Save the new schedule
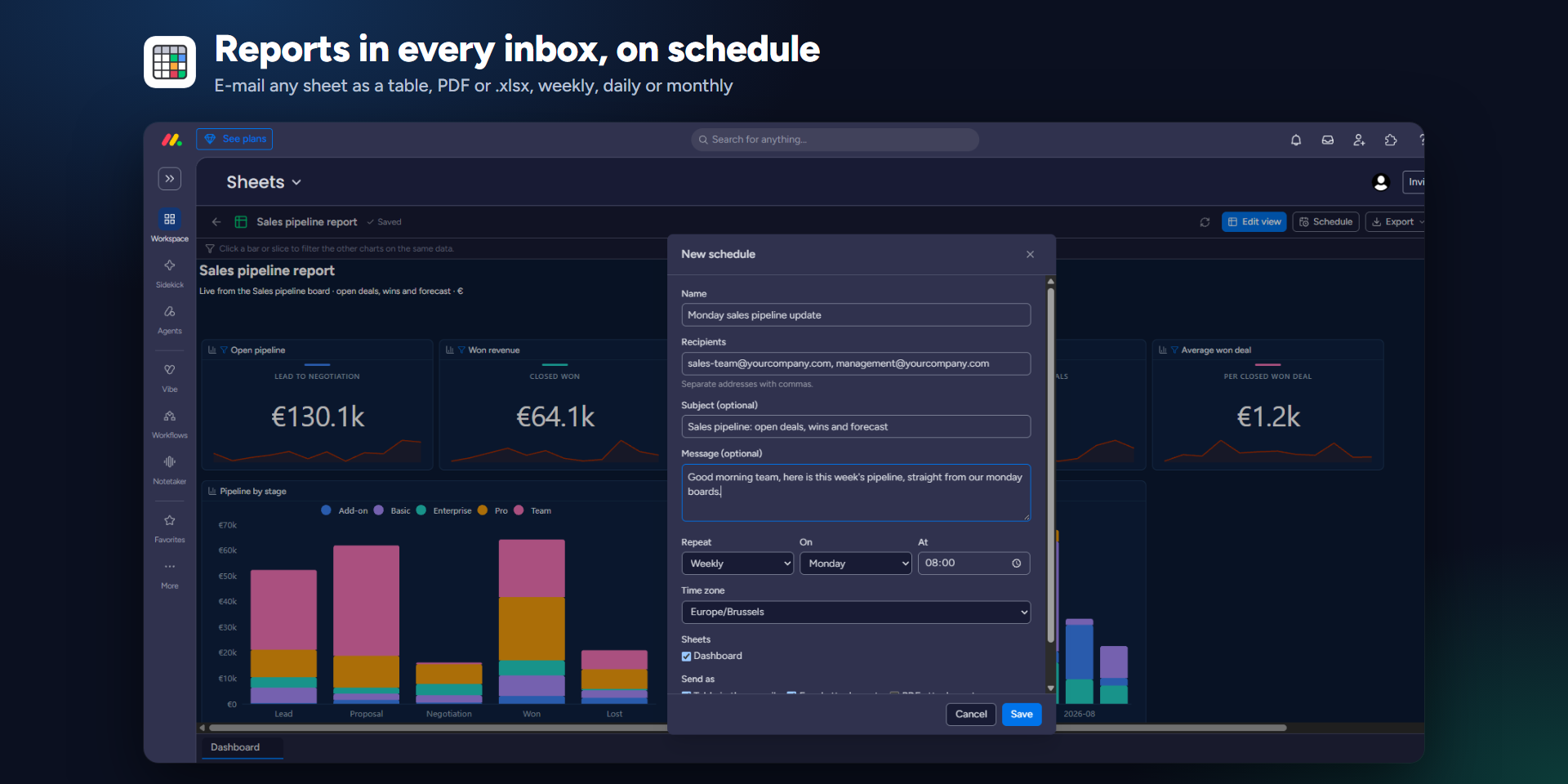The width and height of the screenshot is (1568, 784). click(x=1022, y=715)
